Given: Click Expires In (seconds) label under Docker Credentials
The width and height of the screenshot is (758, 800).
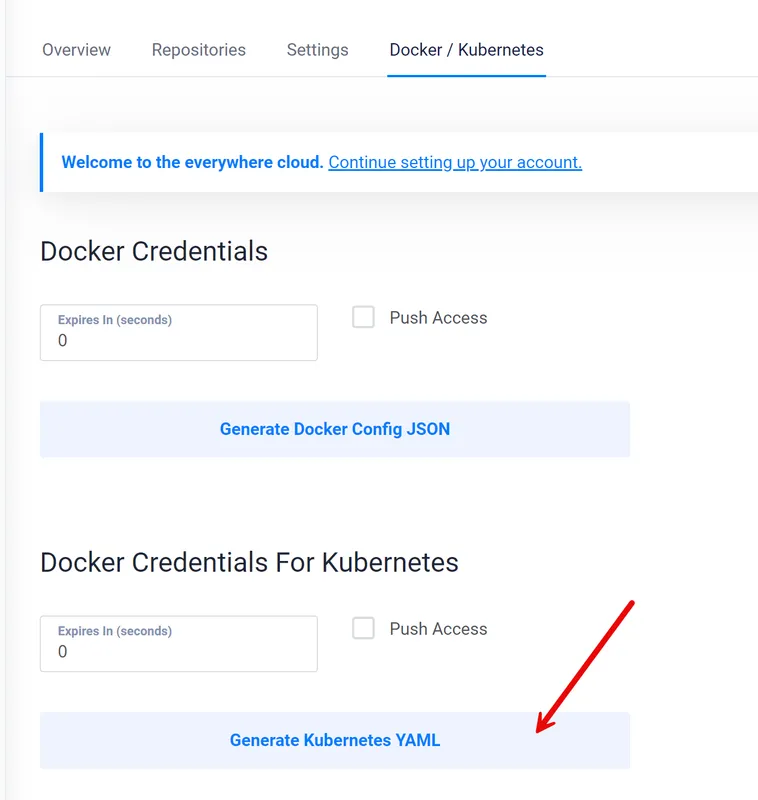Looking at the screenshot, I should click(x=115, y=320).
